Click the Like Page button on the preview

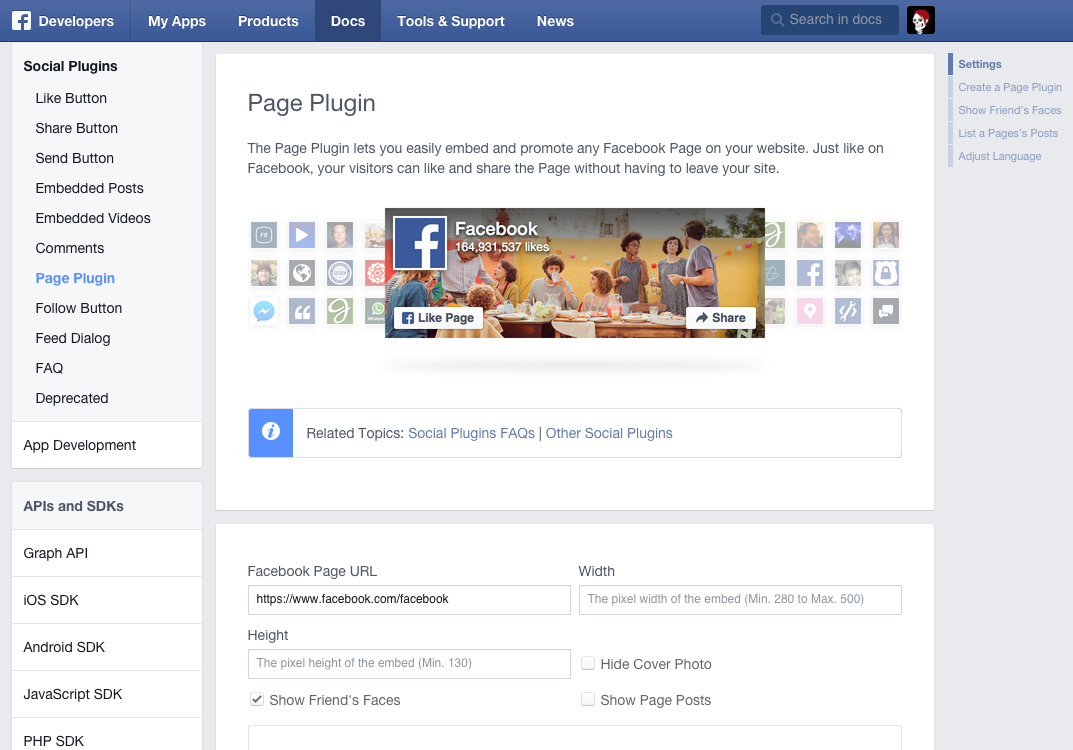pyautogui.click(x=438, y=318)
